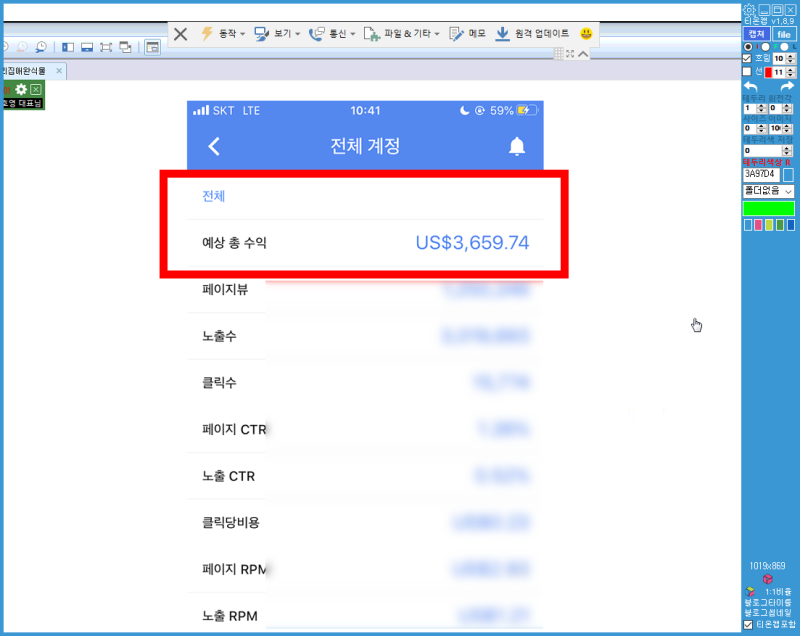Click the blue border color preview swatch
Viewport: 800px width, 636px height.
coord(788,174)
